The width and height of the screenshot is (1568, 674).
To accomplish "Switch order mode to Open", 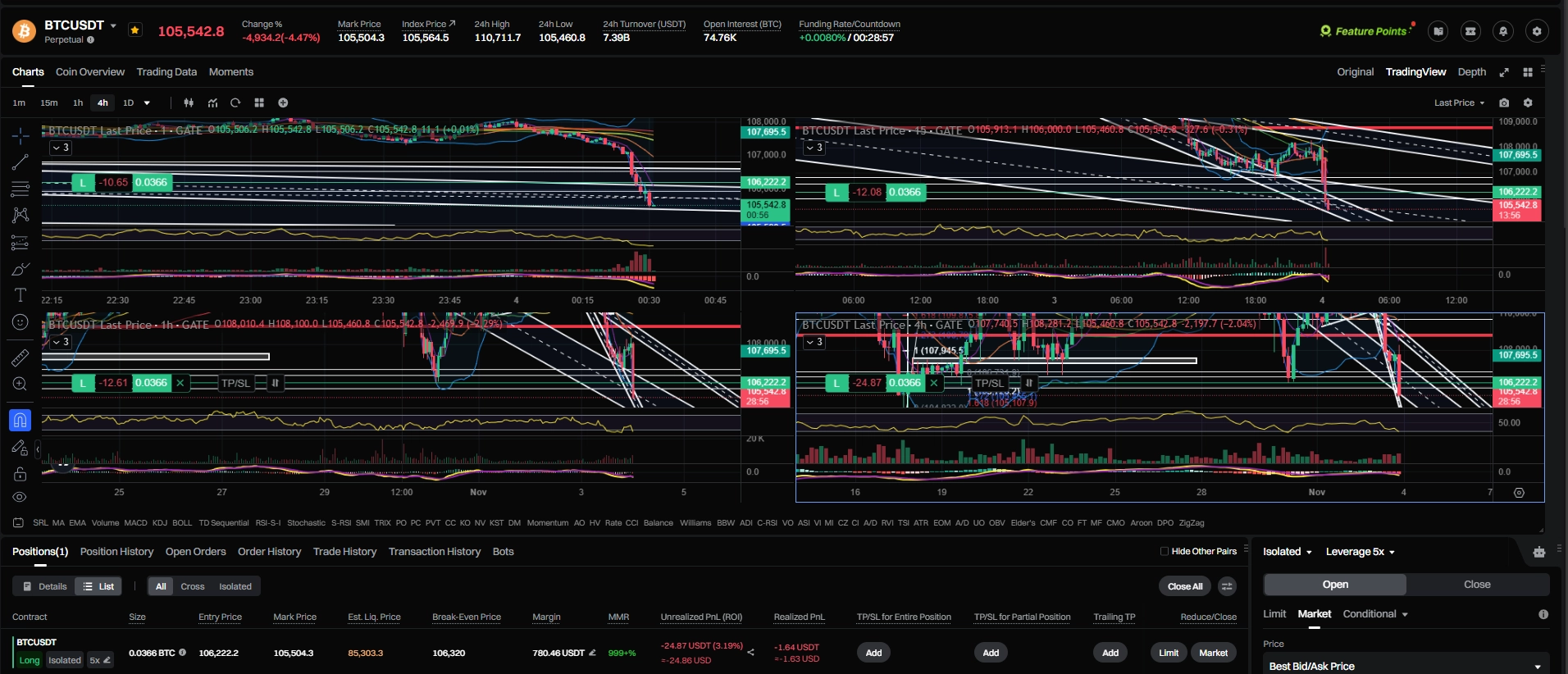I will [1335, 585].
